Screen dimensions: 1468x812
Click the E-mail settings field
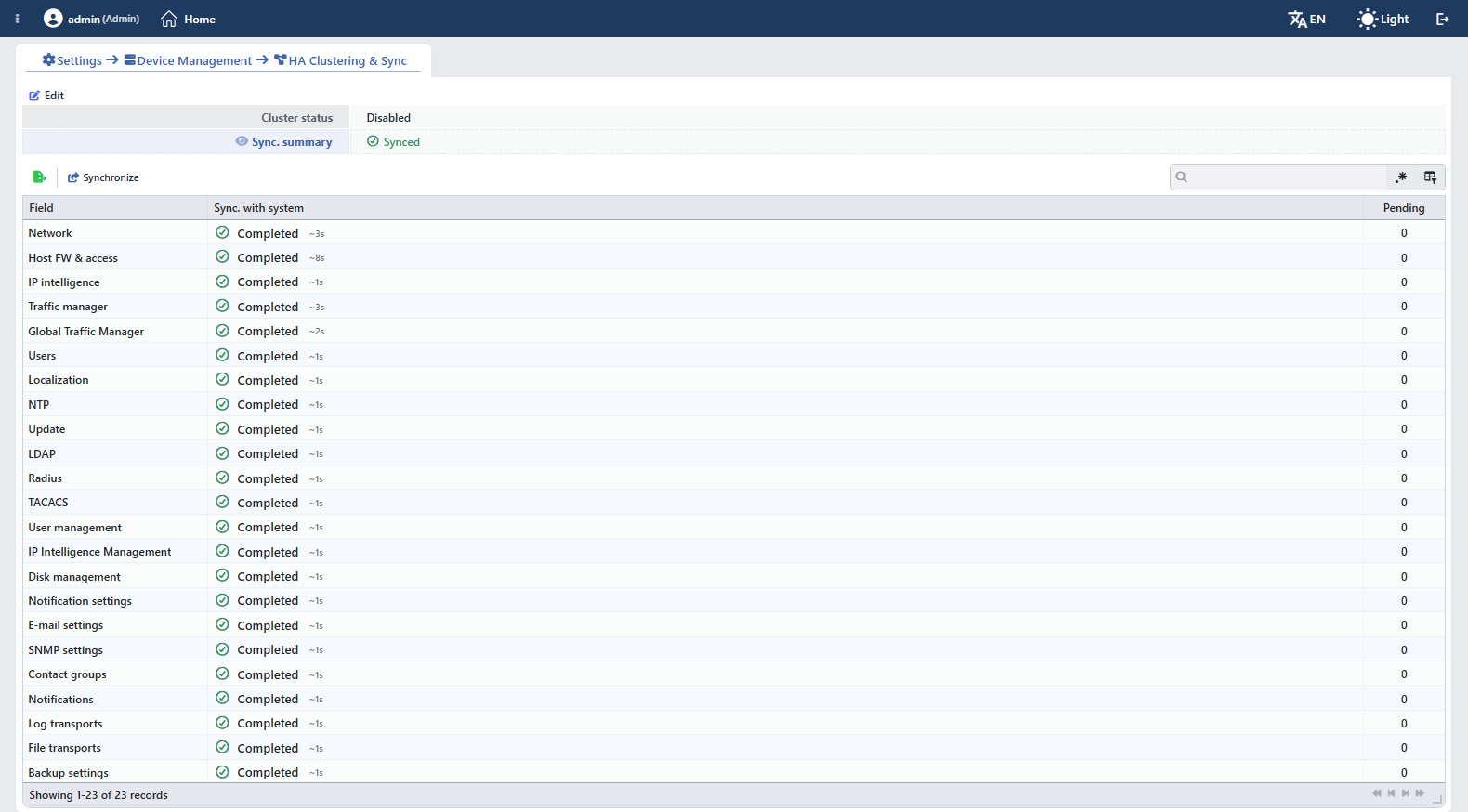coord(66,625)
